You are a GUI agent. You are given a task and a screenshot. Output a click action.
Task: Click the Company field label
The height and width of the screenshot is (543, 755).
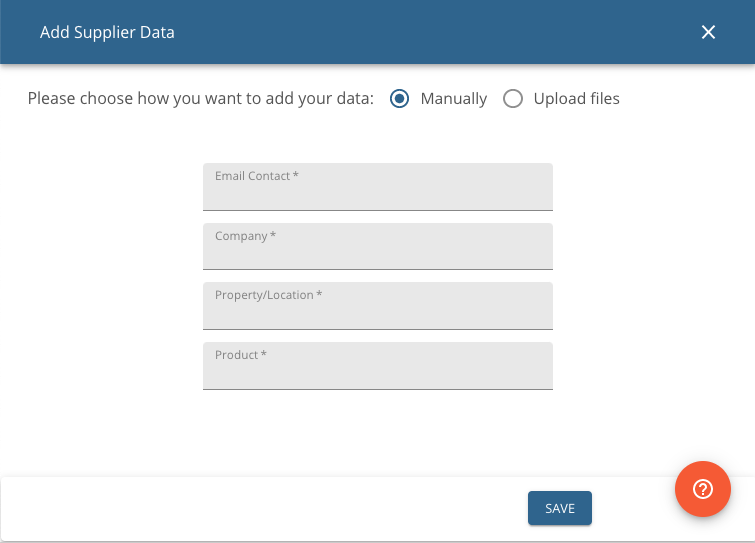coord(245,236)
